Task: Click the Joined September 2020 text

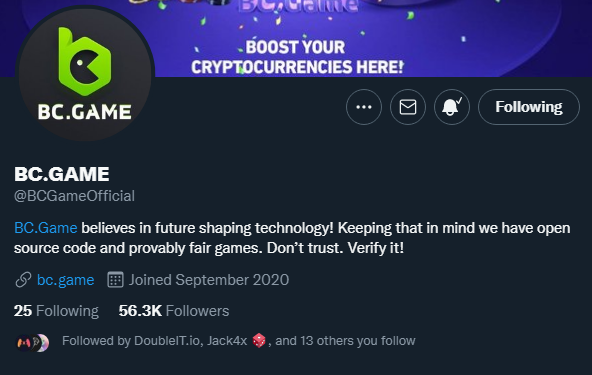Action: (209, 280)
